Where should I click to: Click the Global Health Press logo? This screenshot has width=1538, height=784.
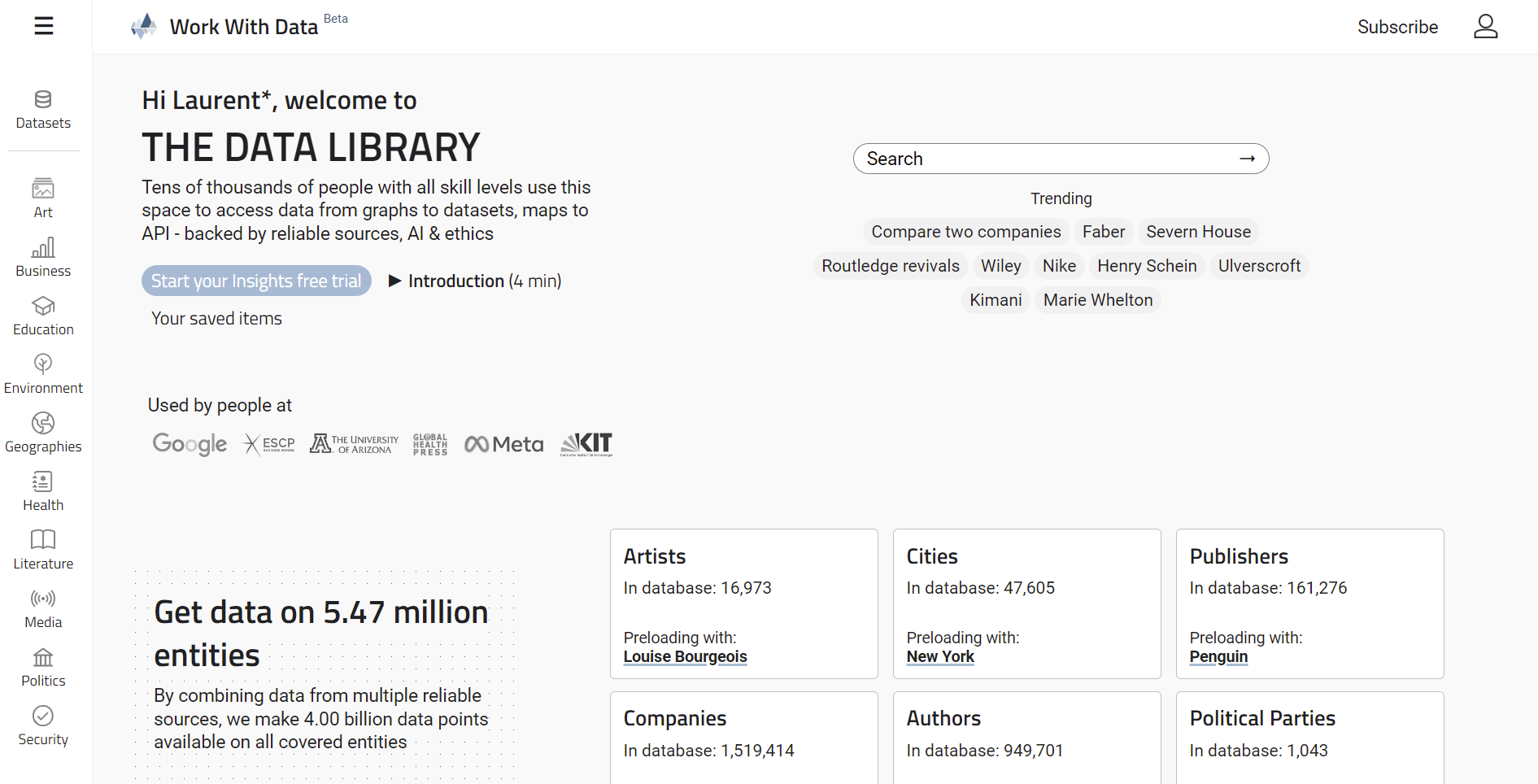430,444
